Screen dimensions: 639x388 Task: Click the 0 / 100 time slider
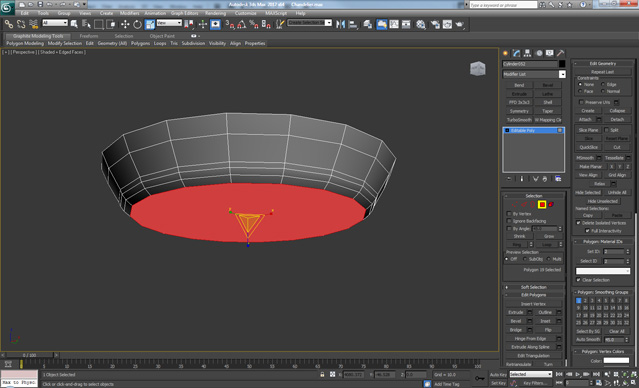coord(29,355)
